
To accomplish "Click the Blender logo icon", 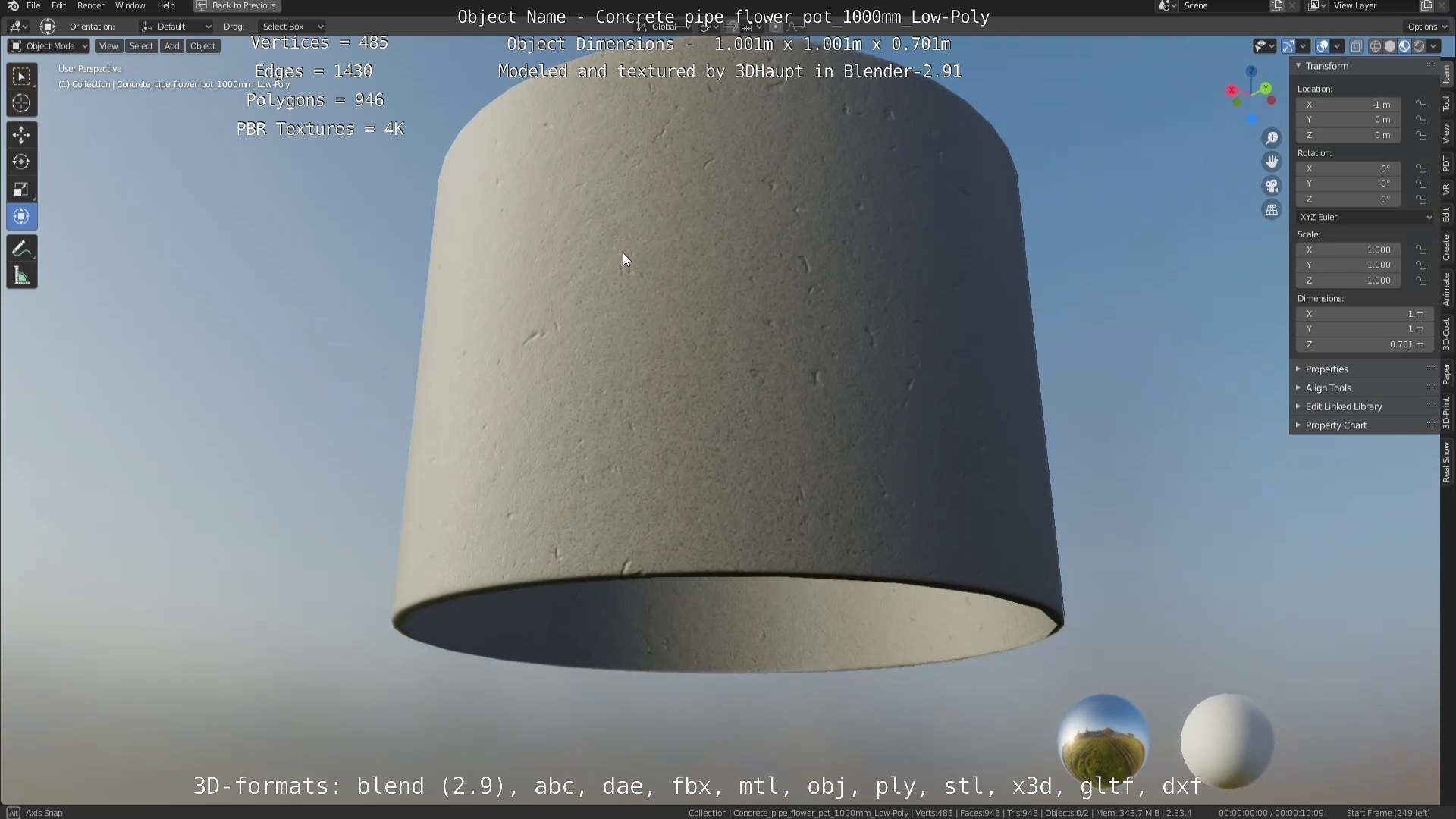I will click(x=13, y=5).
